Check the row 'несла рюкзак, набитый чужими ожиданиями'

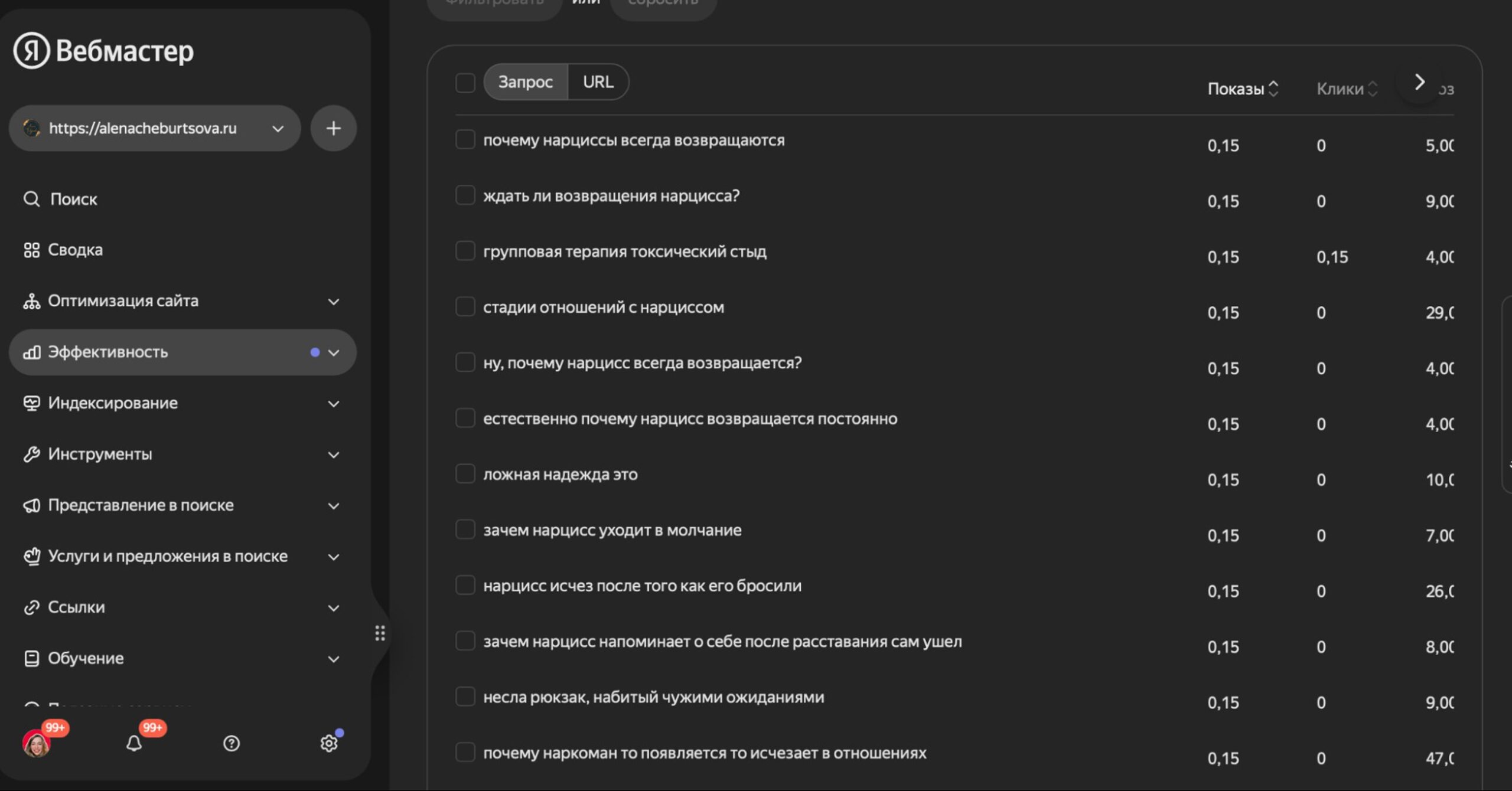pyautogui.click(x=465, y=697)
